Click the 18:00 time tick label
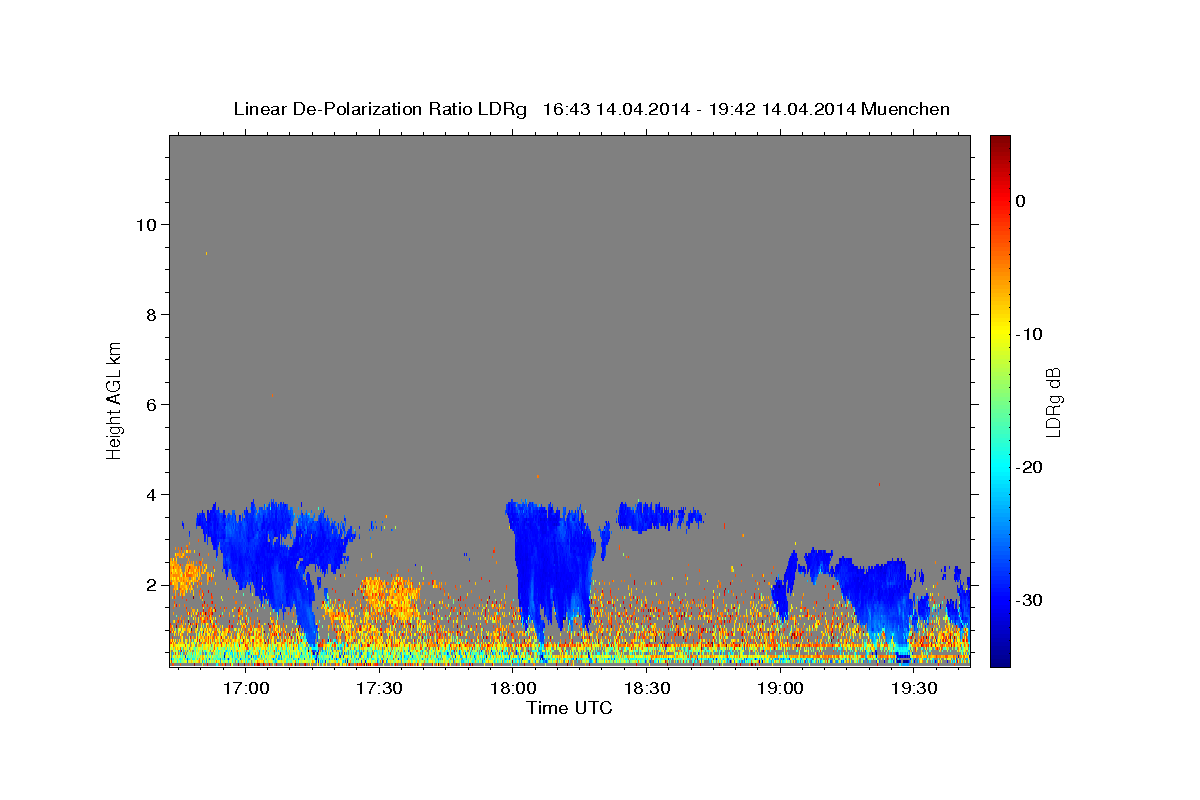 (x=512, y=688)
